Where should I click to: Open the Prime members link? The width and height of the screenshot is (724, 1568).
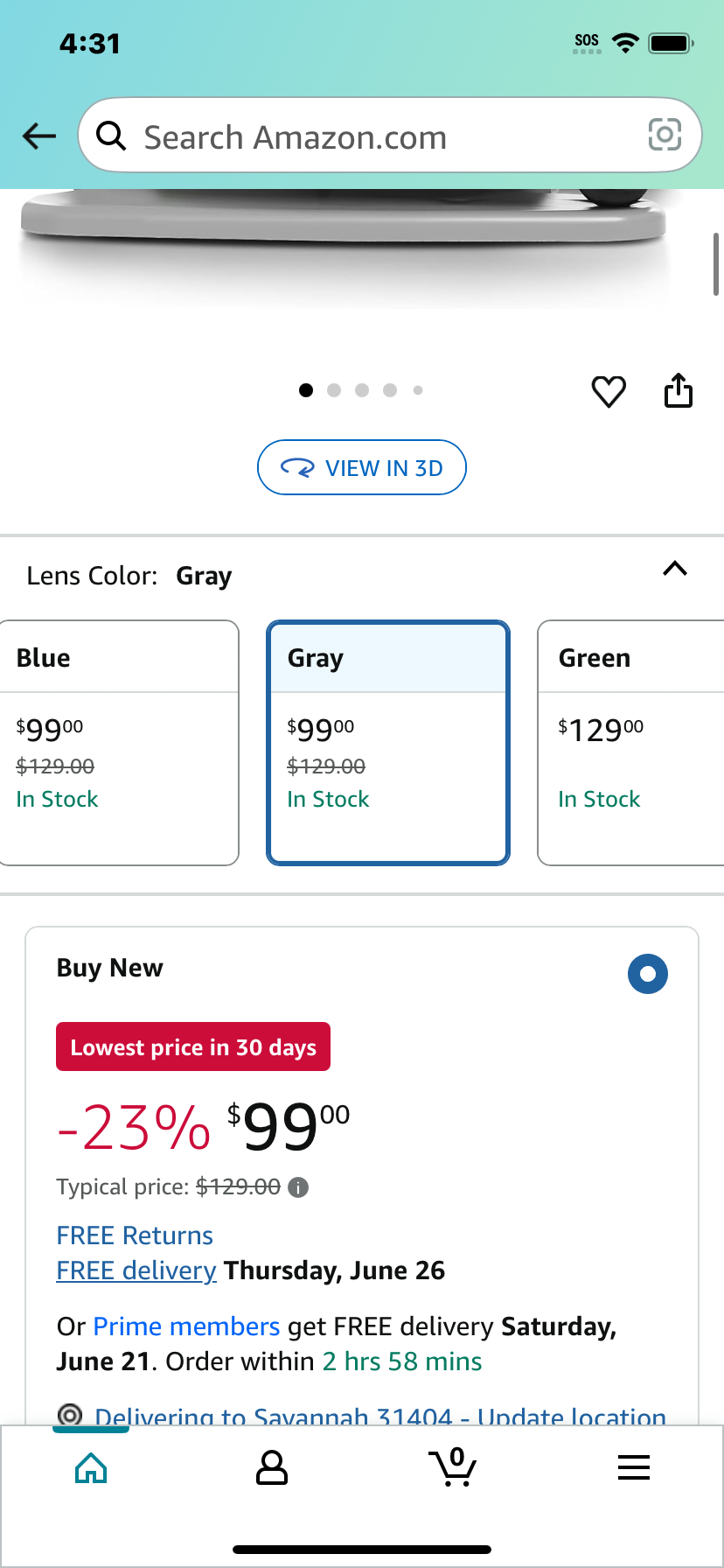coord(186,1326)
